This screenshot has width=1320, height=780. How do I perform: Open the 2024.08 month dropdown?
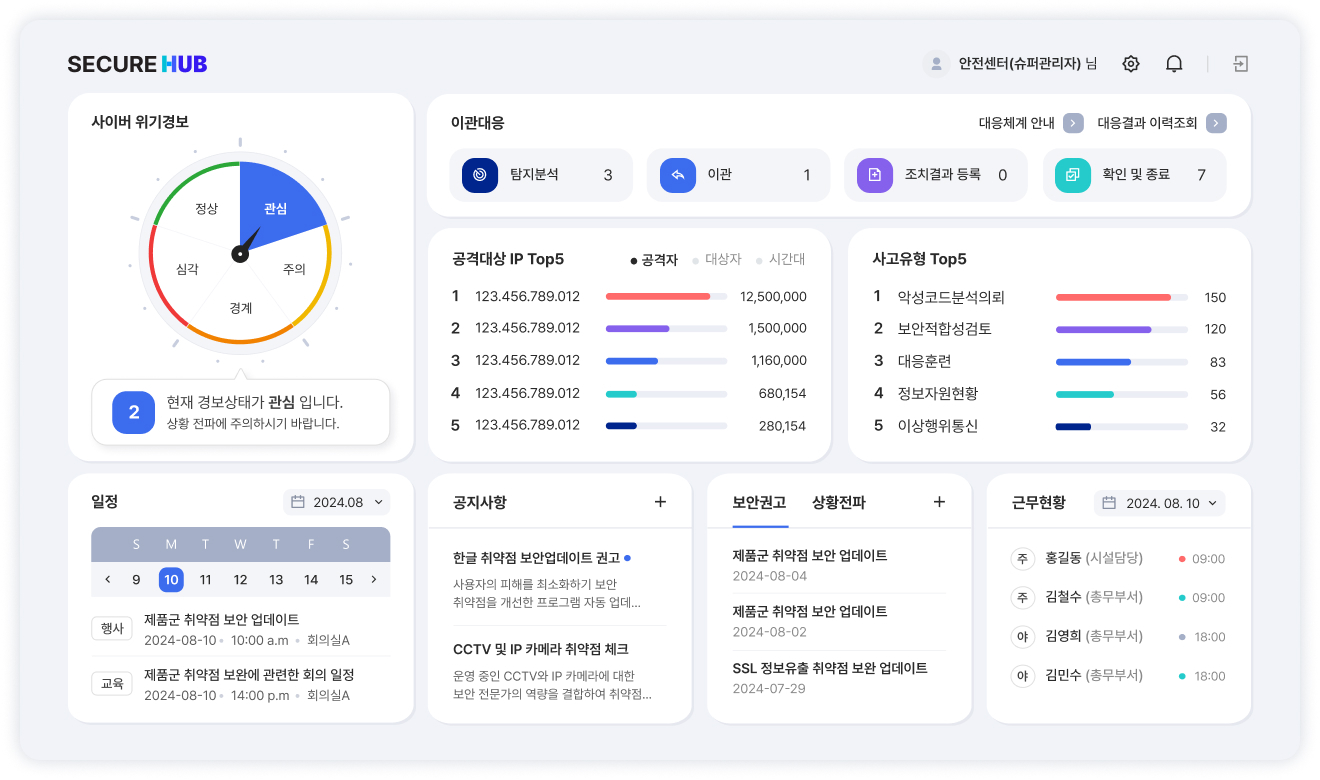coord(336,502)
